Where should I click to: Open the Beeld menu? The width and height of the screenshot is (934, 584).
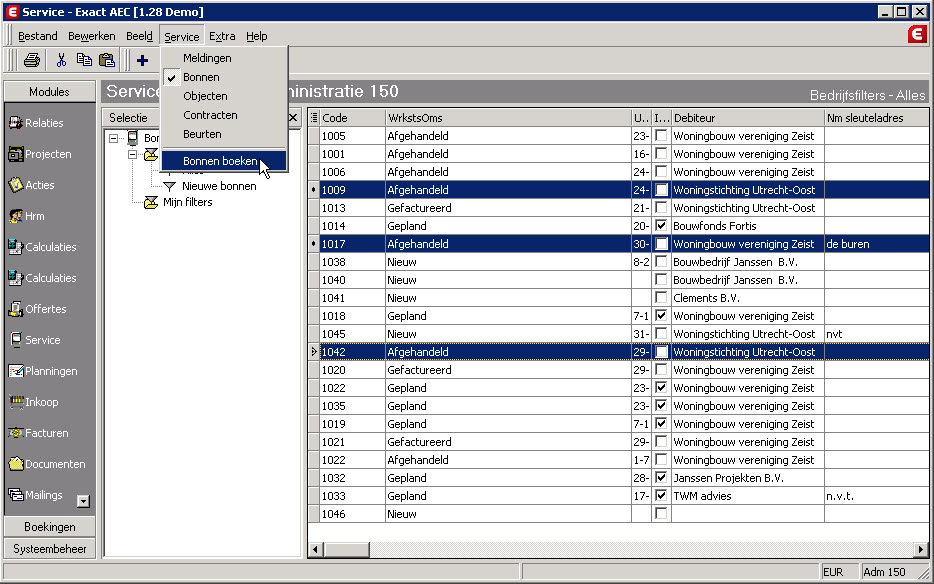[x=139, y=36]
